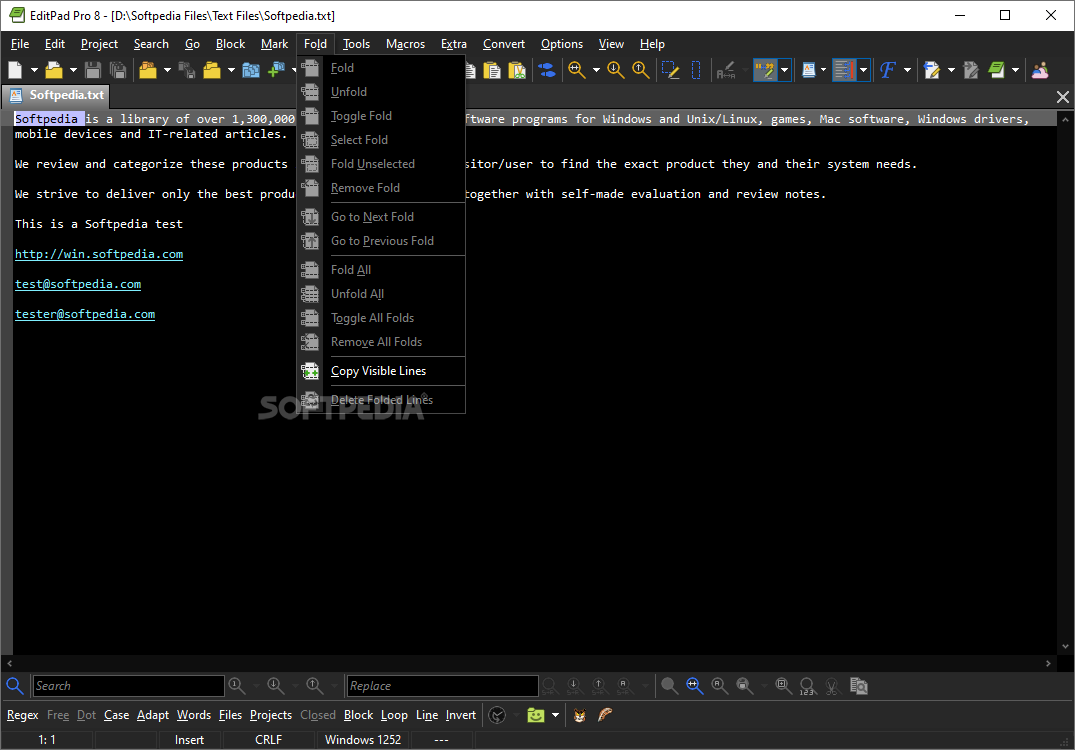Viewport: 1075px width, 750px height.
Task: Toggle the Files search option
Action: (x=230, y=715)
